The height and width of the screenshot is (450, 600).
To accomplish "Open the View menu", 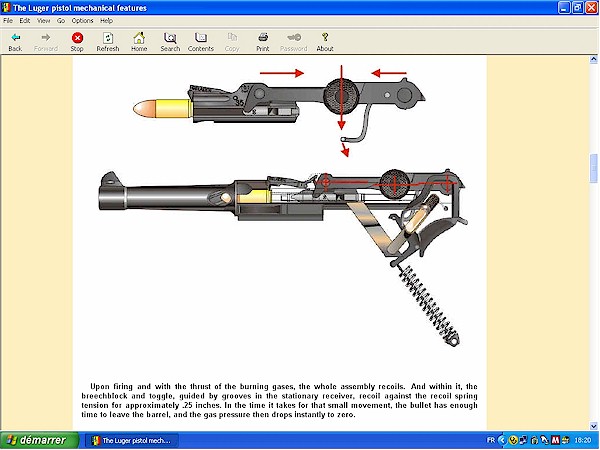I will tap(44, 21).
